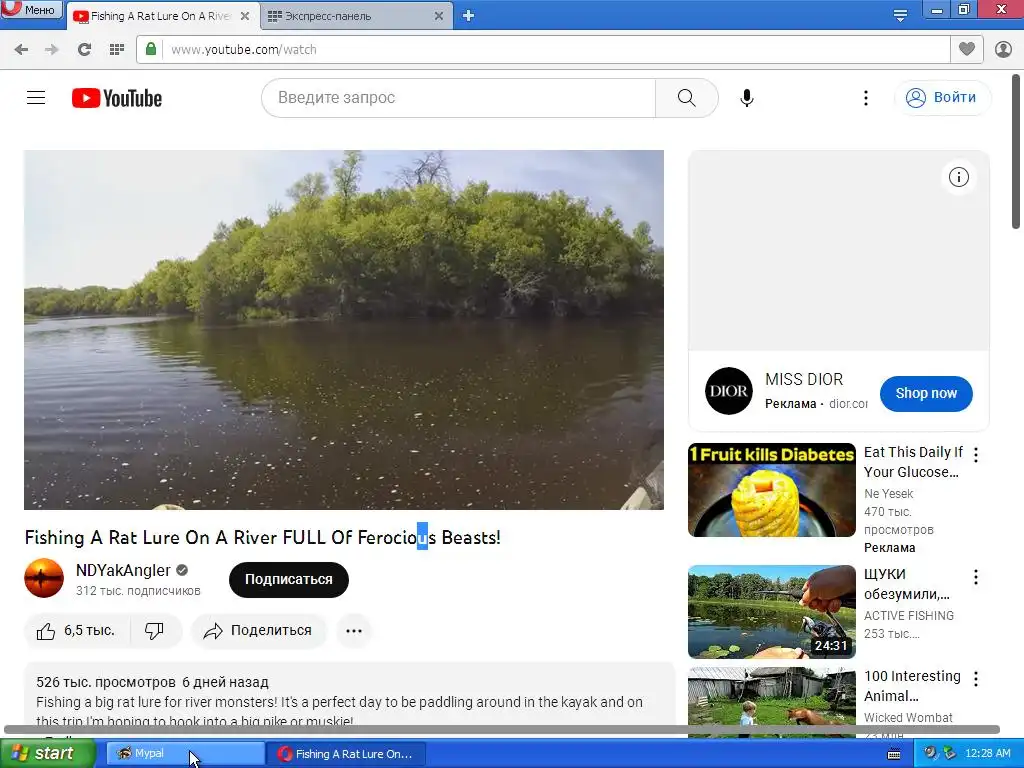The image size is (1024, 768).
Task: Bookmark the page with the heart icon
Action: click(x=967, y=49)
